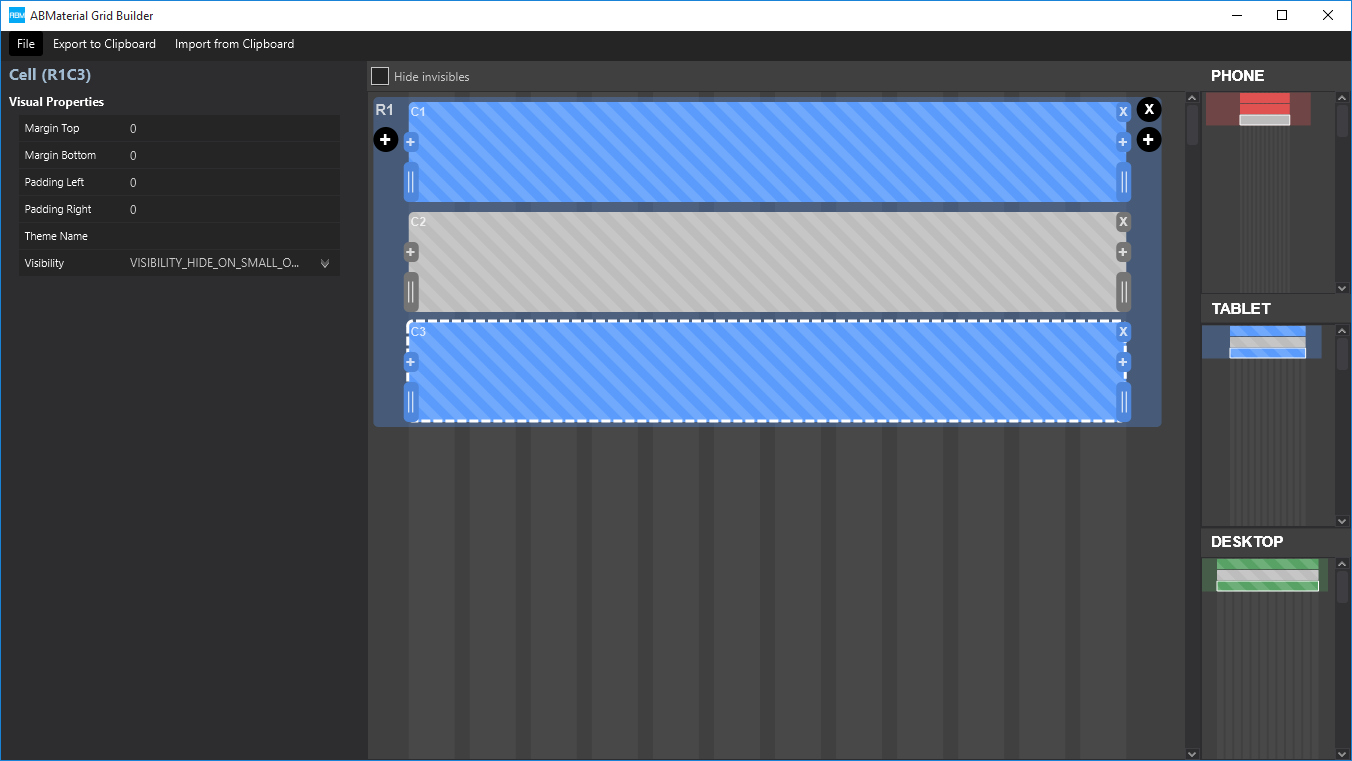Remove cell C1 using its X icon
Viewport: 1352px width, 761px height.
pyautogui.click(x=1123, y=112)
